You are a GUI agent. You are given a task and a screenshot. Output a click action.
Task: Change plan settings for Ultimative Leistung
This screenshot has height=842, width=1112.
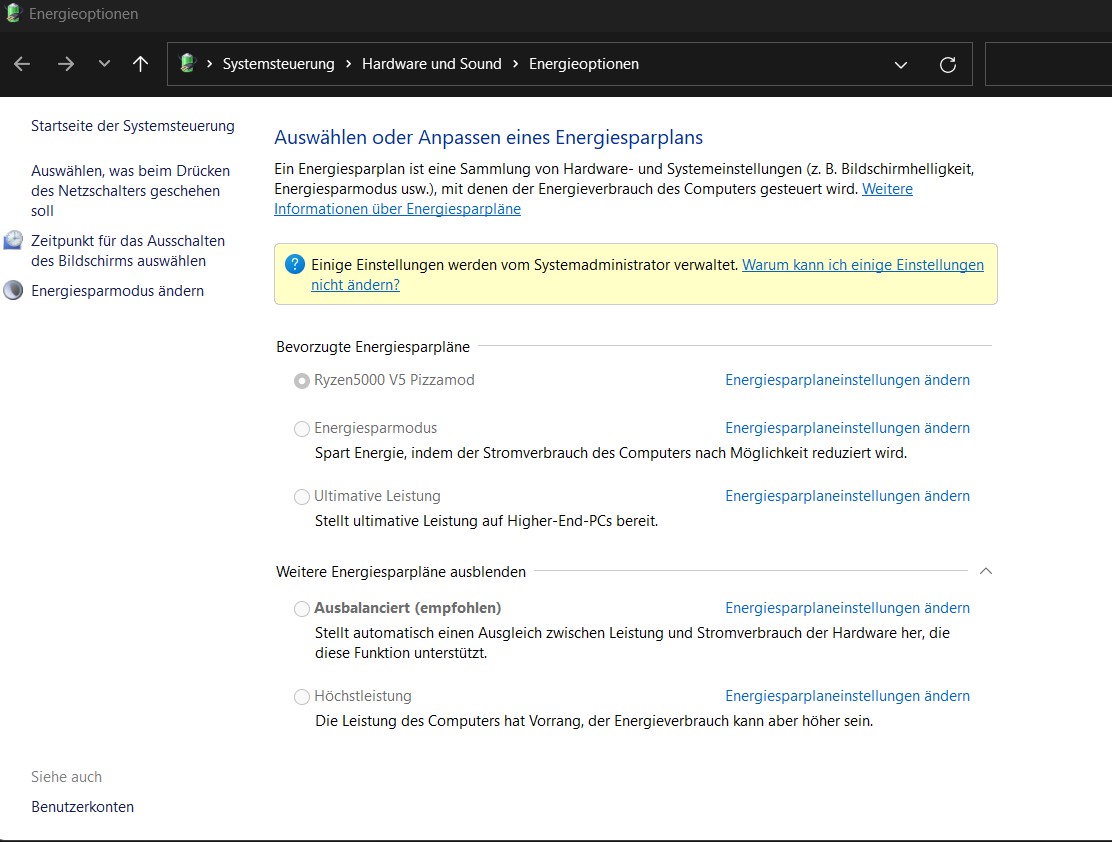pos(847,496)
